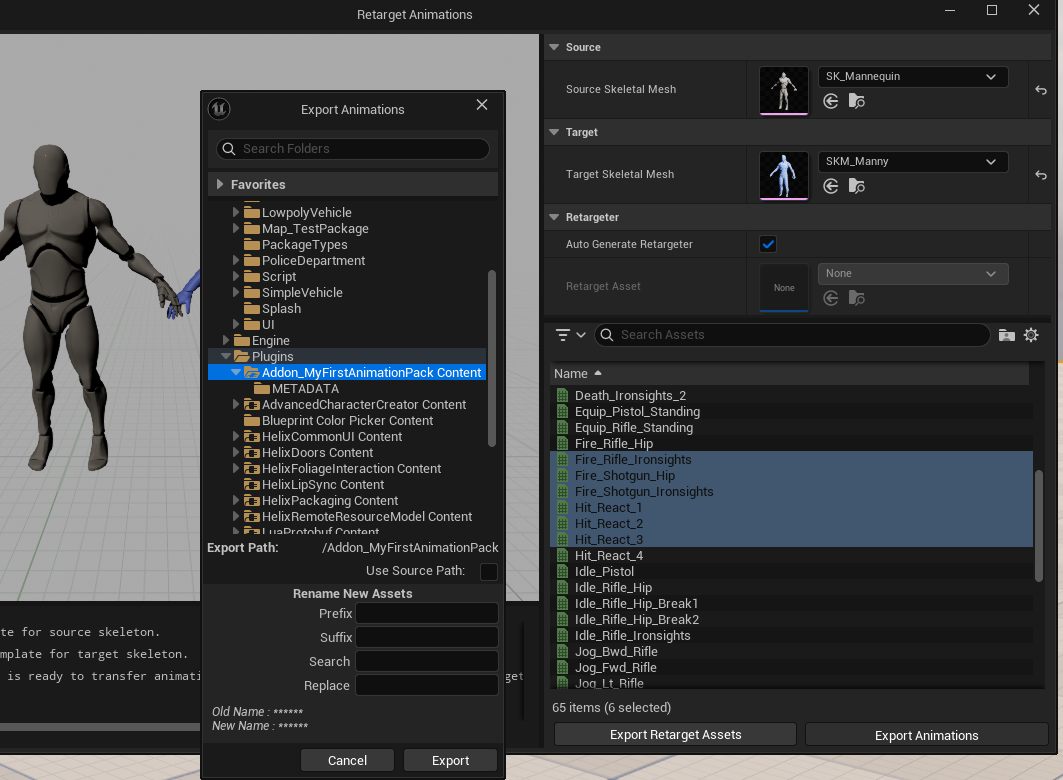Click the Prefix text field

[427, 613]
